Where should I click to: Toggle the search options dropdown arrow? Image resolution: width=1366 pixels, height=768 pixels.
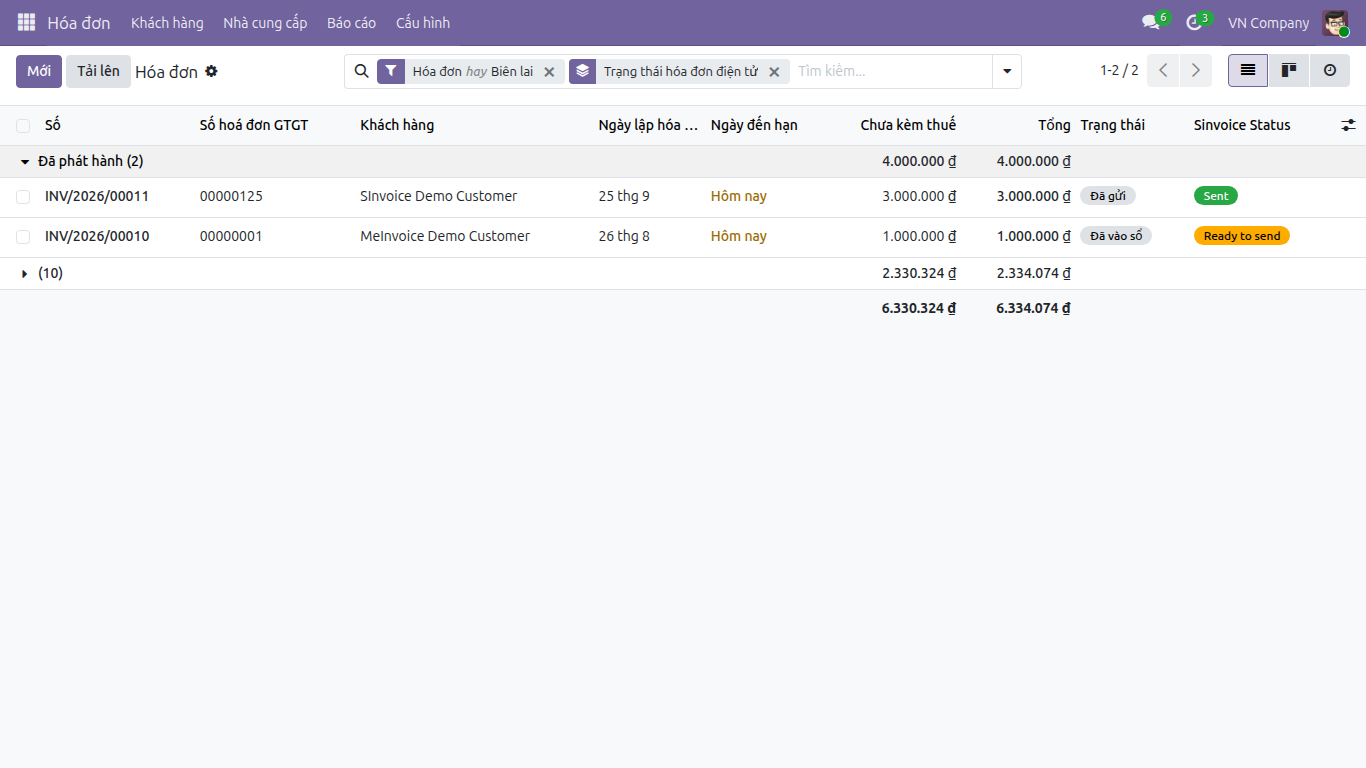pyautogui.click(x=1007, y=71)
